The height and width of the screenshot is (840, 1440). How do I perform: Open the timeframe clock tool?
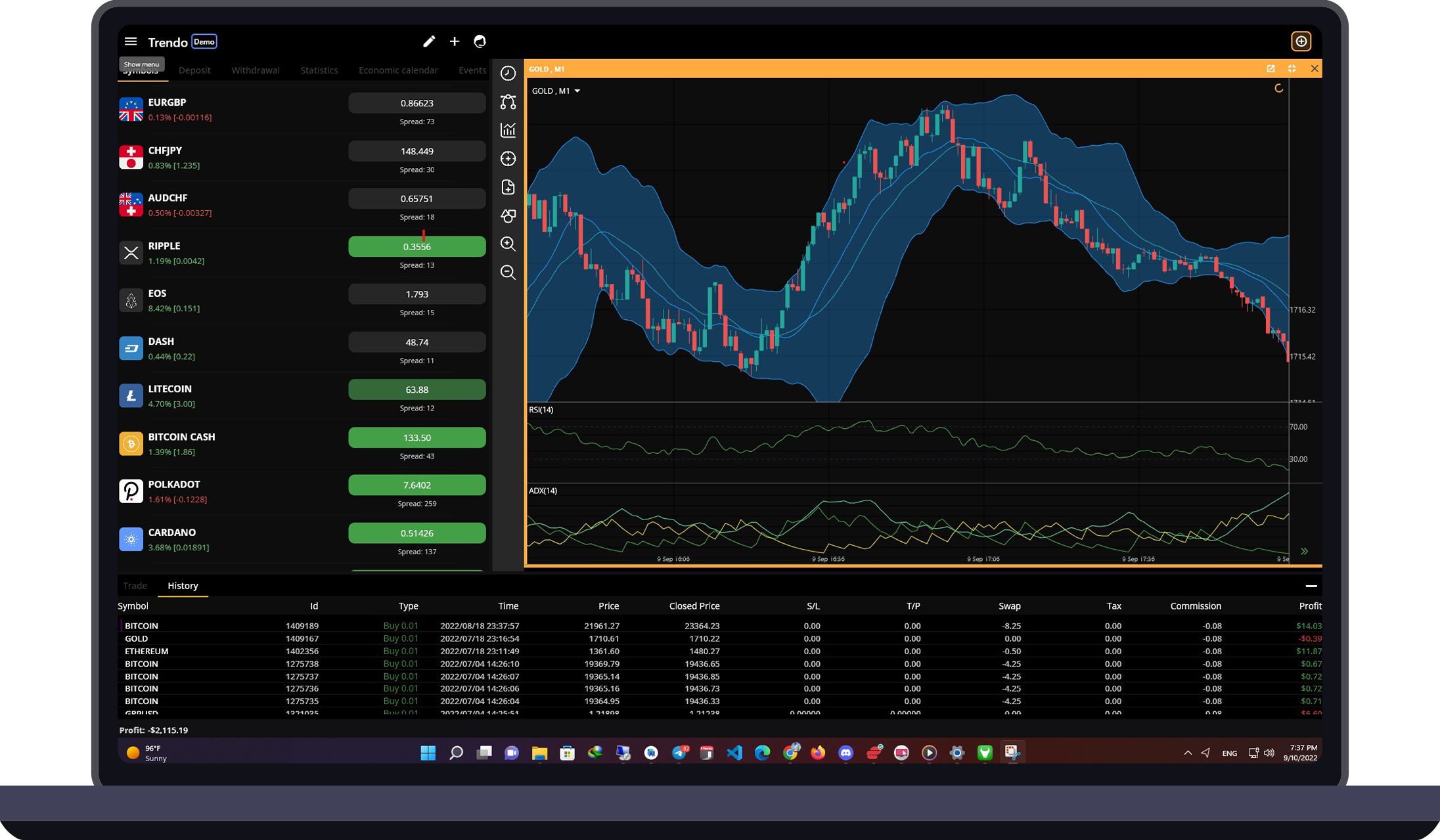508,73
